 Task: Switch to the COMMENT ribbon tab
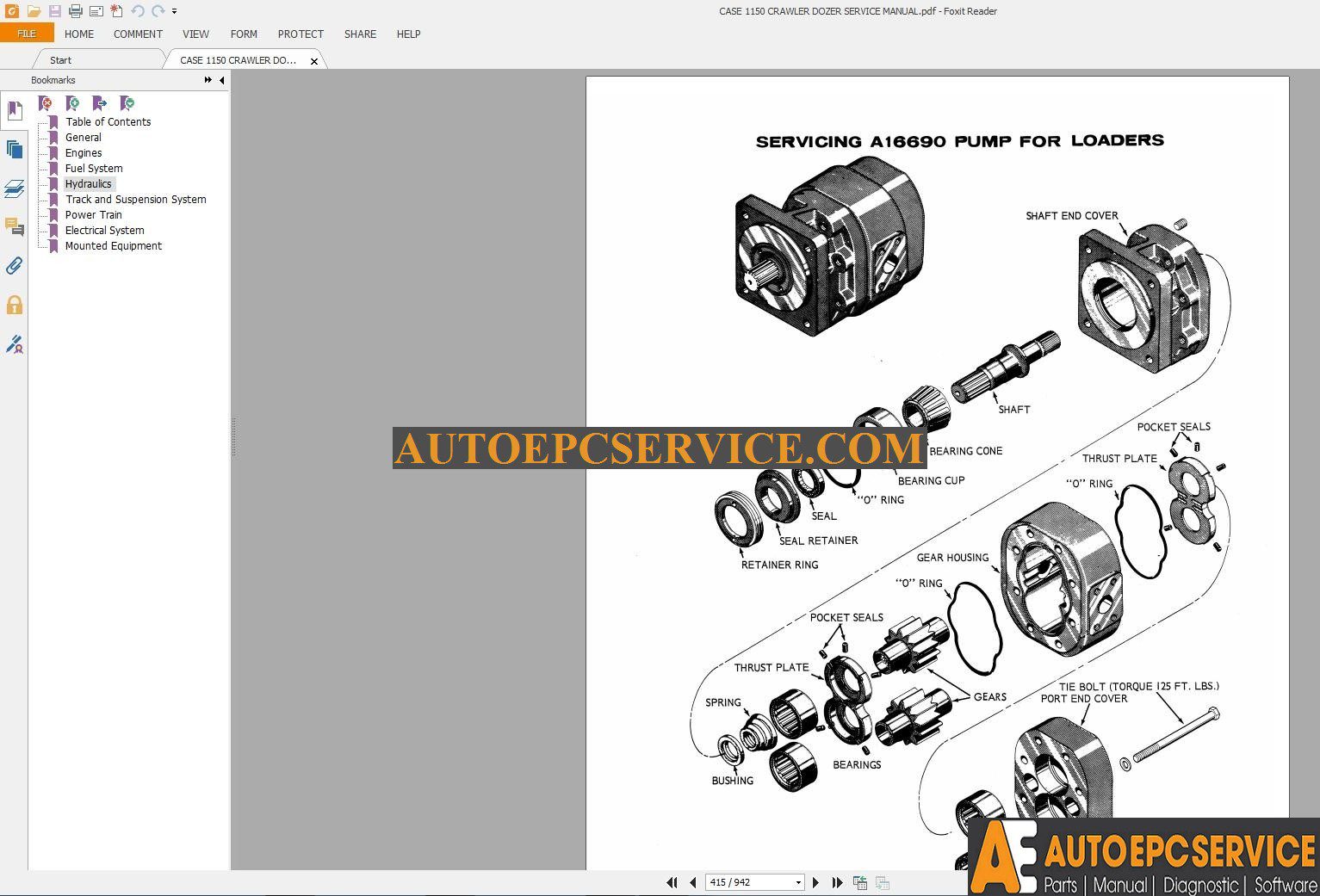(x=138, y=34)
